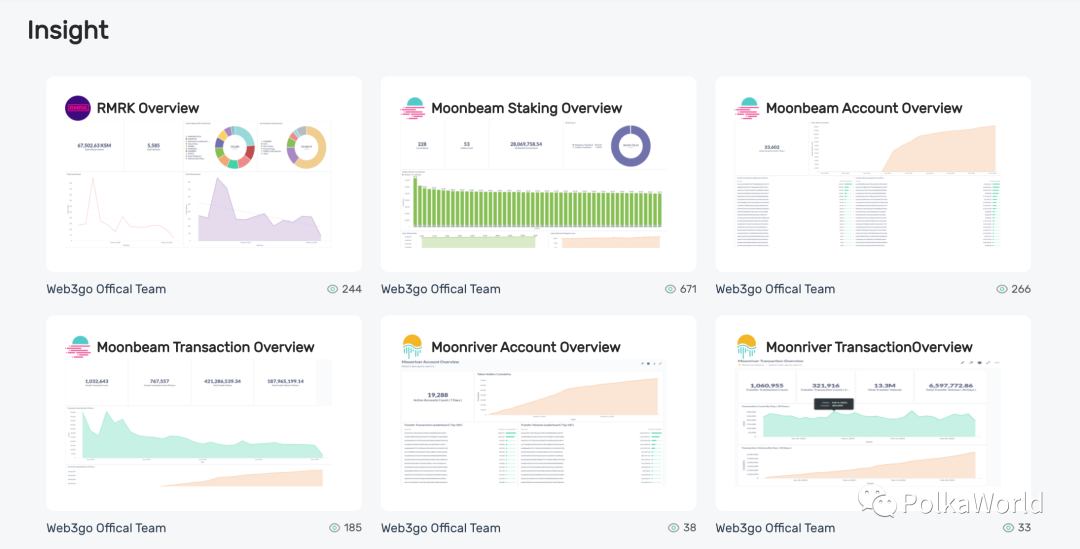Click the RMRK logo icon
The width and height of the screenshot is (1080, 549).
(x=78, y=108)
